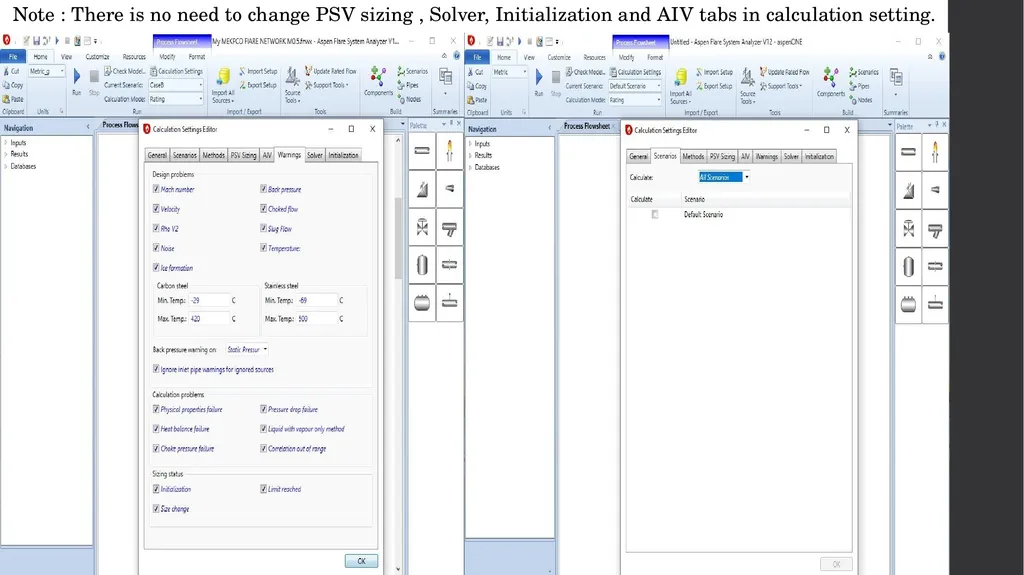1024x575 pixels.
Task: Toggle the Rho V2 checkbox
Action: [156, 228]
